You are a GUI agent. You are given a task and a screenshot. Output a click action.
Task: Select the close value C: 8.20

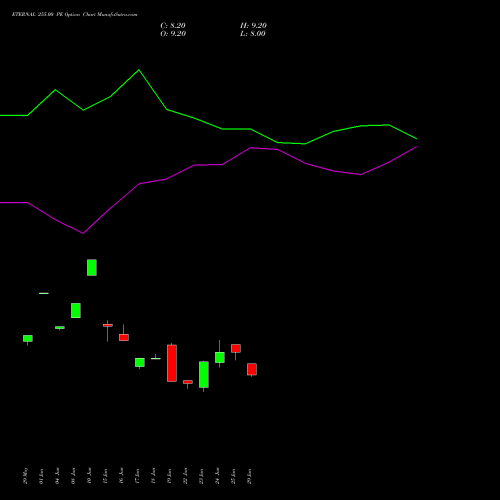pos(173,26)
